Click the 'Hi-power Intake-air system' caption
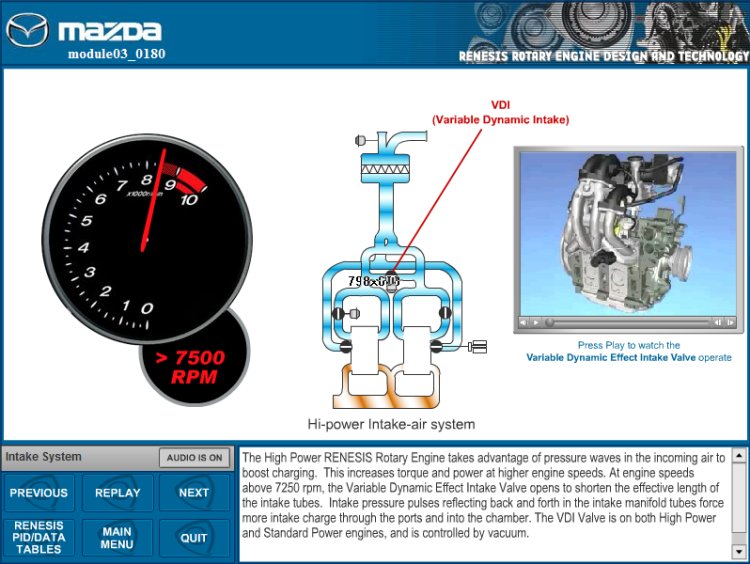750x564 pixels. [x=391, y=424]
